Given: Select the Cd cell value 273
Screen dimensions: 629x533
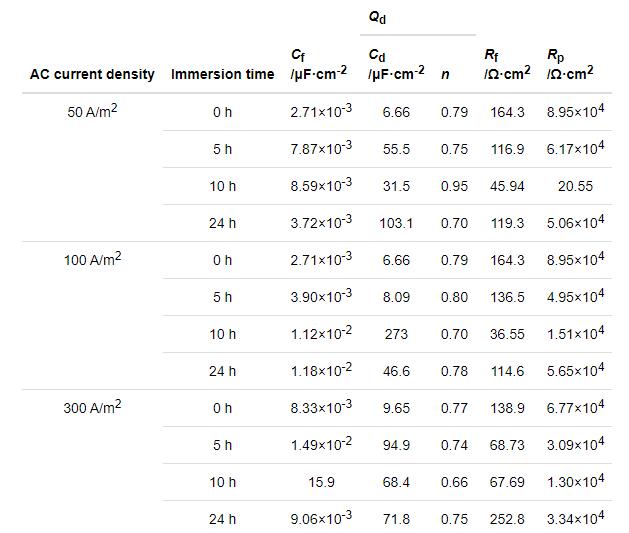Looking at the screenshot, I should coord(396,334).
